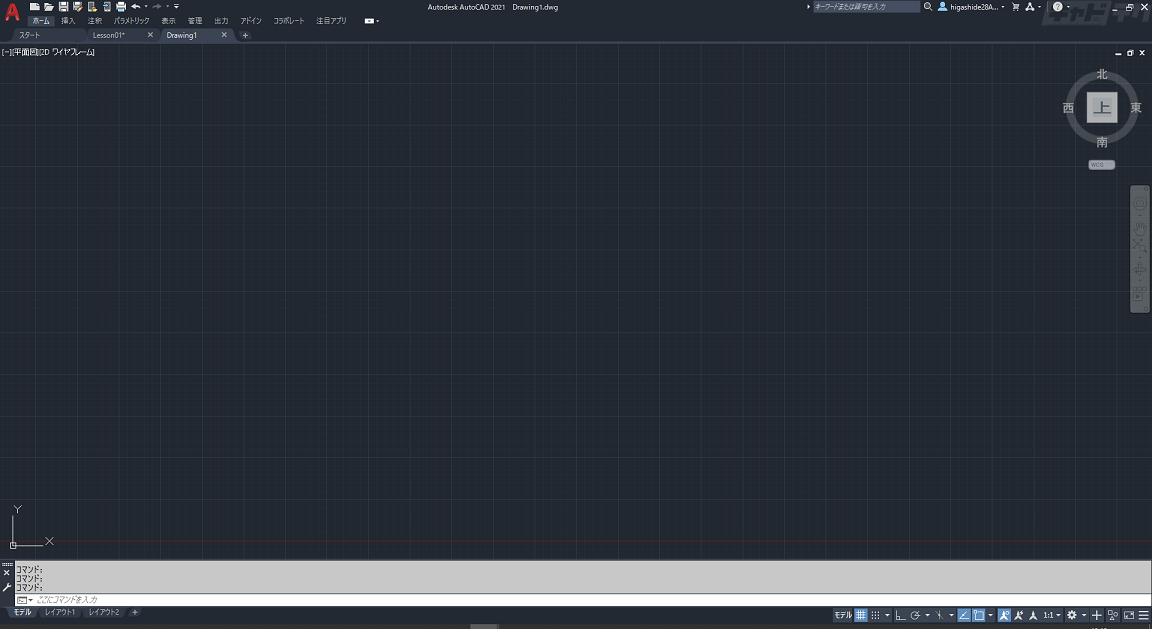Open the アドイン ribbon tab
Viewport: 1152px width, 629px height.
coord(251,21)
